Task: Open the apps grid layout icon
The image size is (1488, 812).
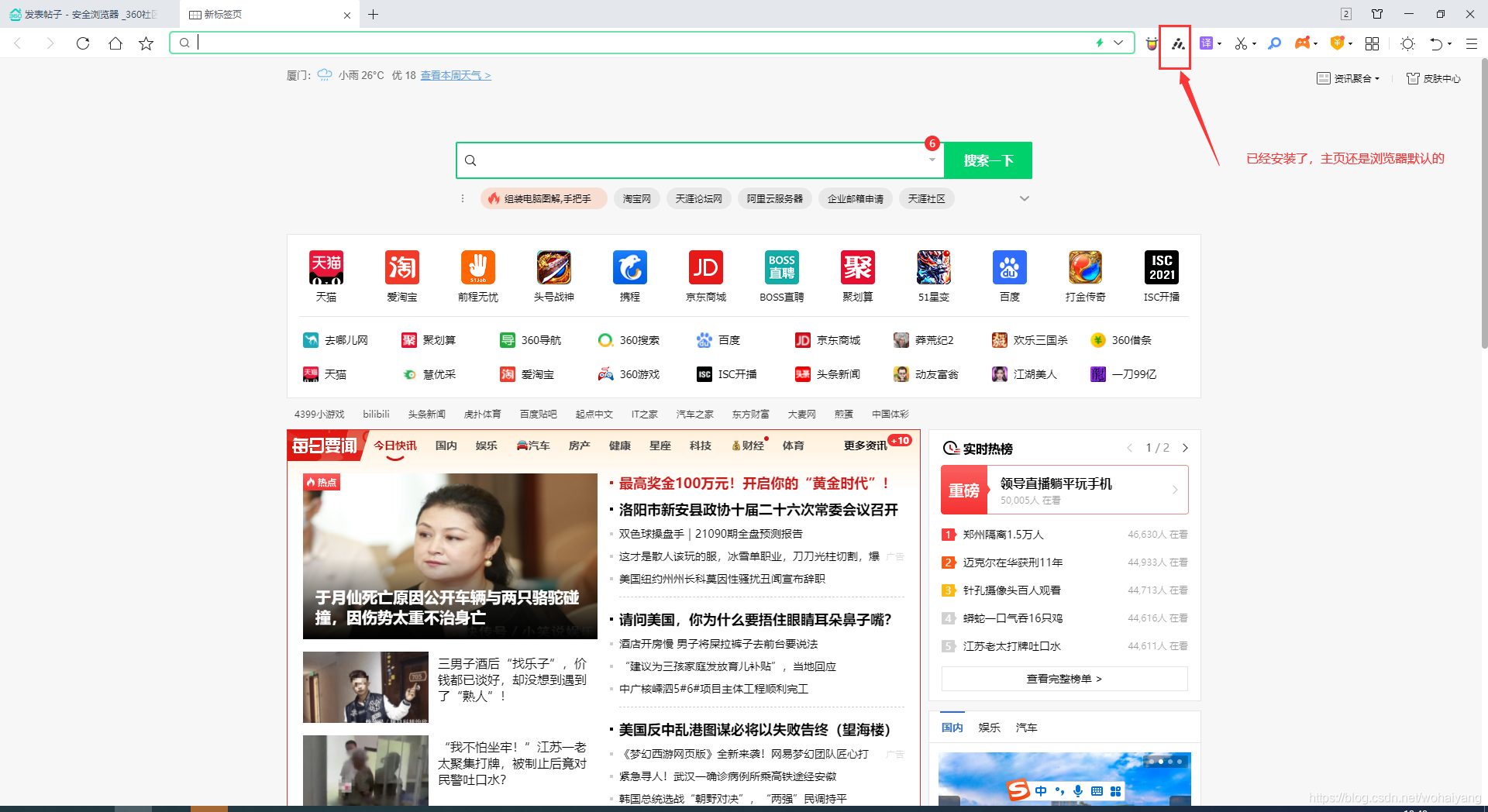Action: coord(1372,43)
